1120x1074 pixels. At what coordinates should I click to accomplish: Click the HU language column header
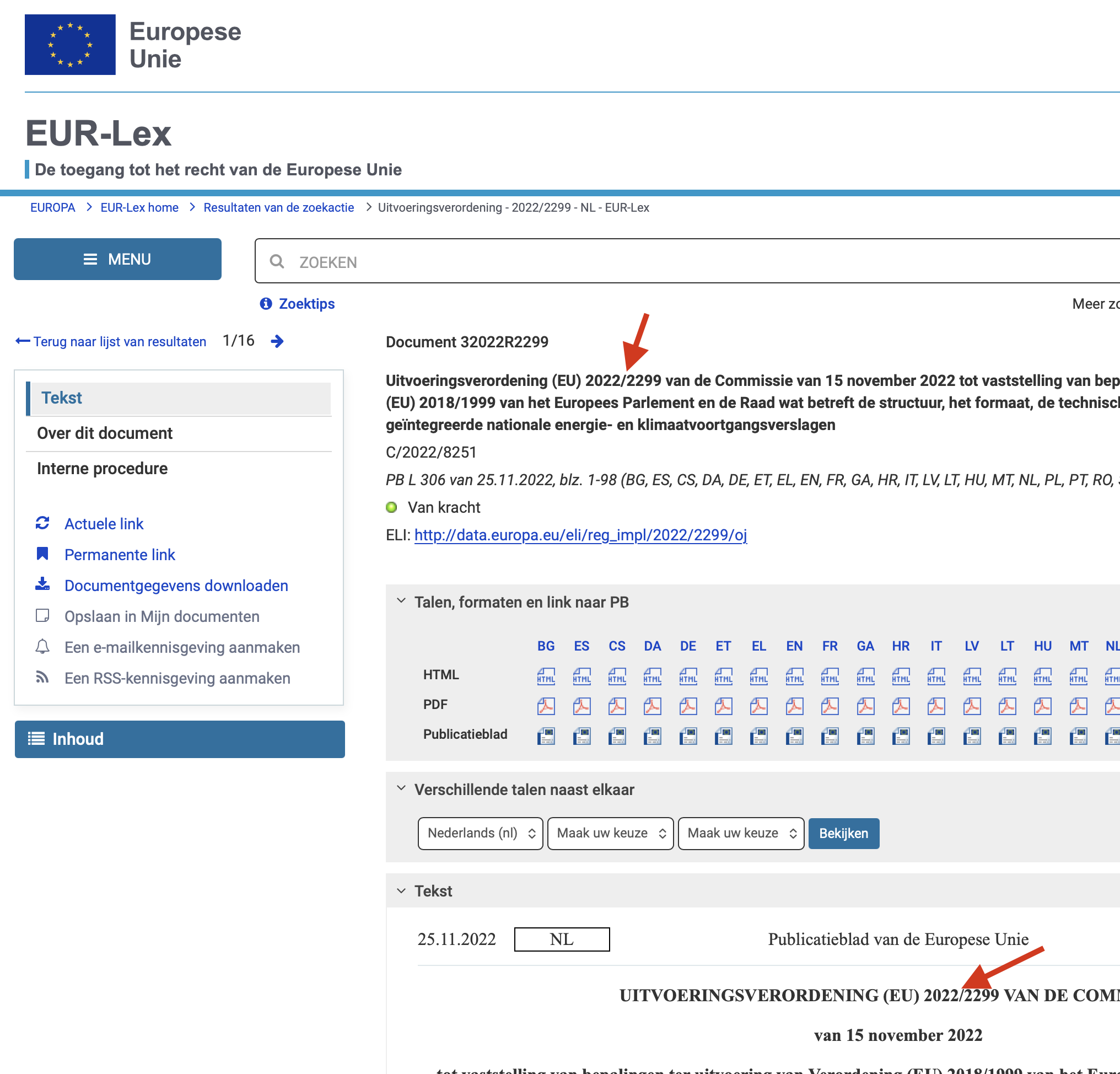[1043, 646]
